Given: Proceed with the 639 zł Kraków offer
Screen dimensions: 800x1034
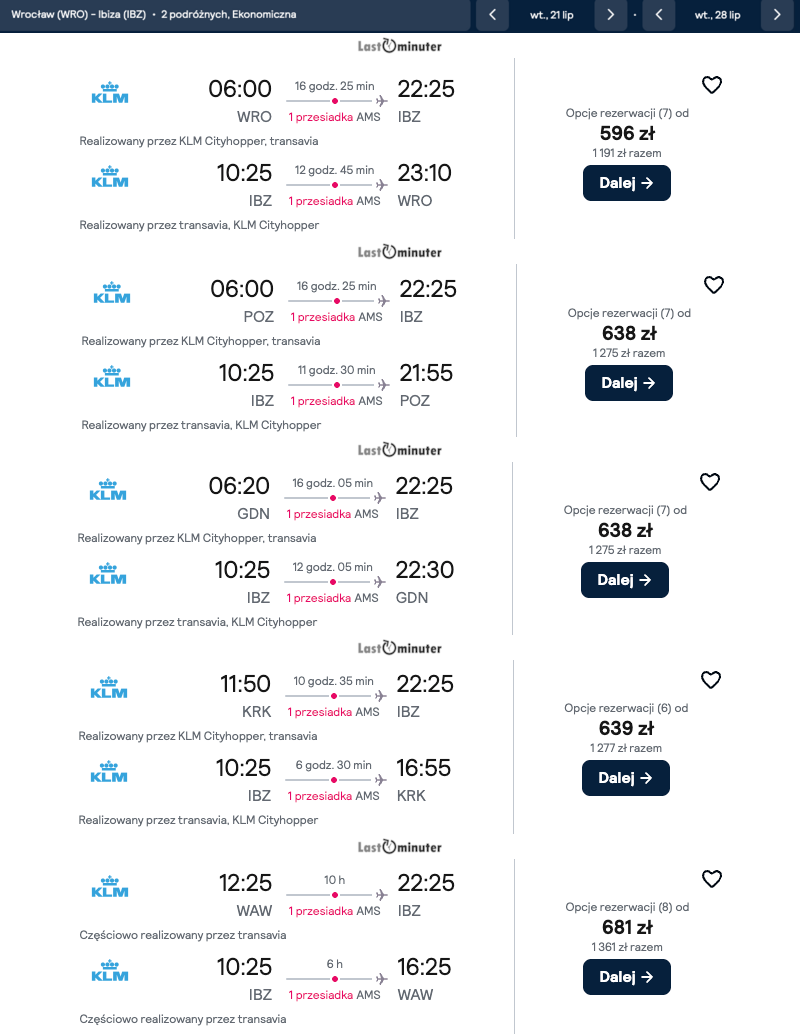Looking at the screenshot, I should [626, 778].
